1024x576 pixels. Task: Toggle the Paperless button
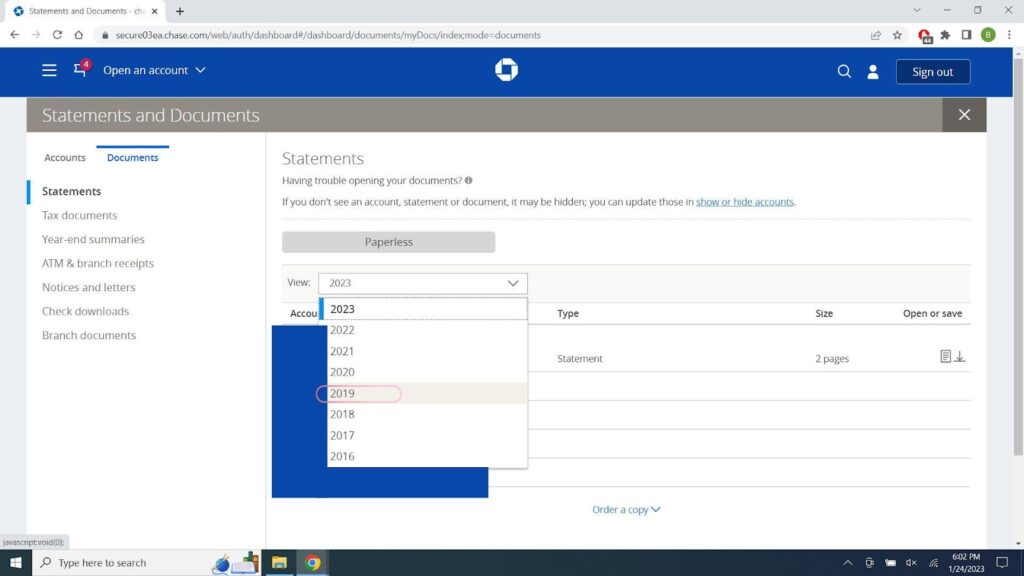[x=388, y=242]
